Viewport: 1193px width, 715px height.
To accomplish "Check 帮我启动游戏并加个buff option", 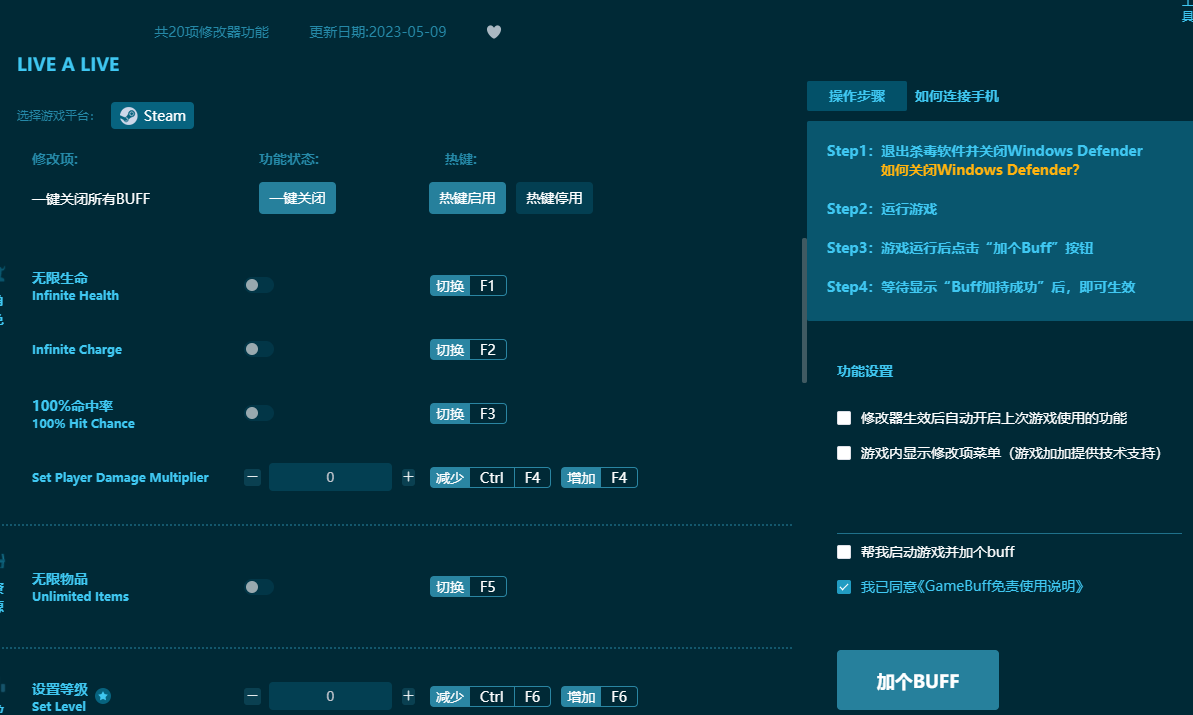I will pyautogui.click(x=844, y=551).
